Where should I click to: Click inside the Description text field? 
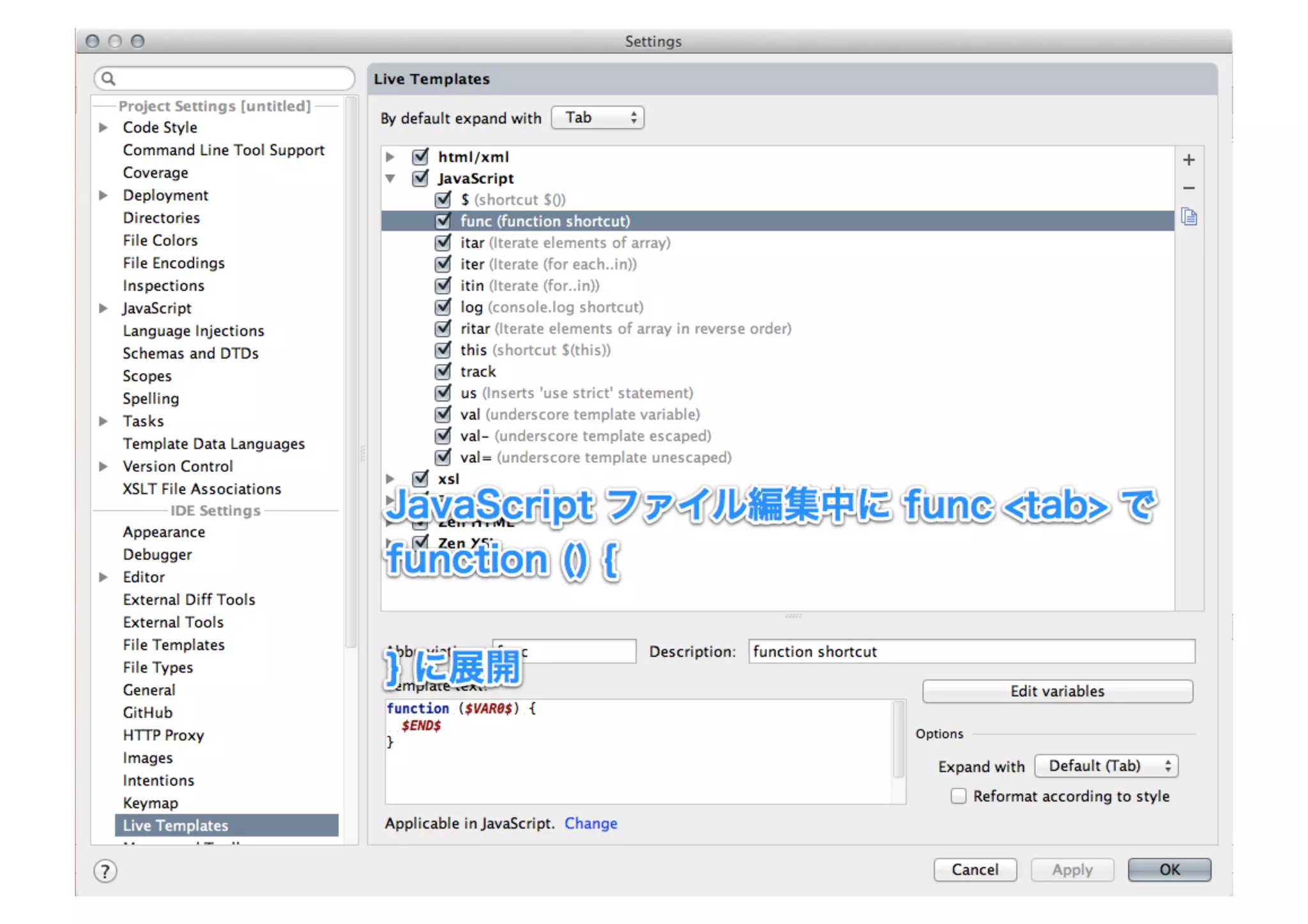click(x=971, y=651)
